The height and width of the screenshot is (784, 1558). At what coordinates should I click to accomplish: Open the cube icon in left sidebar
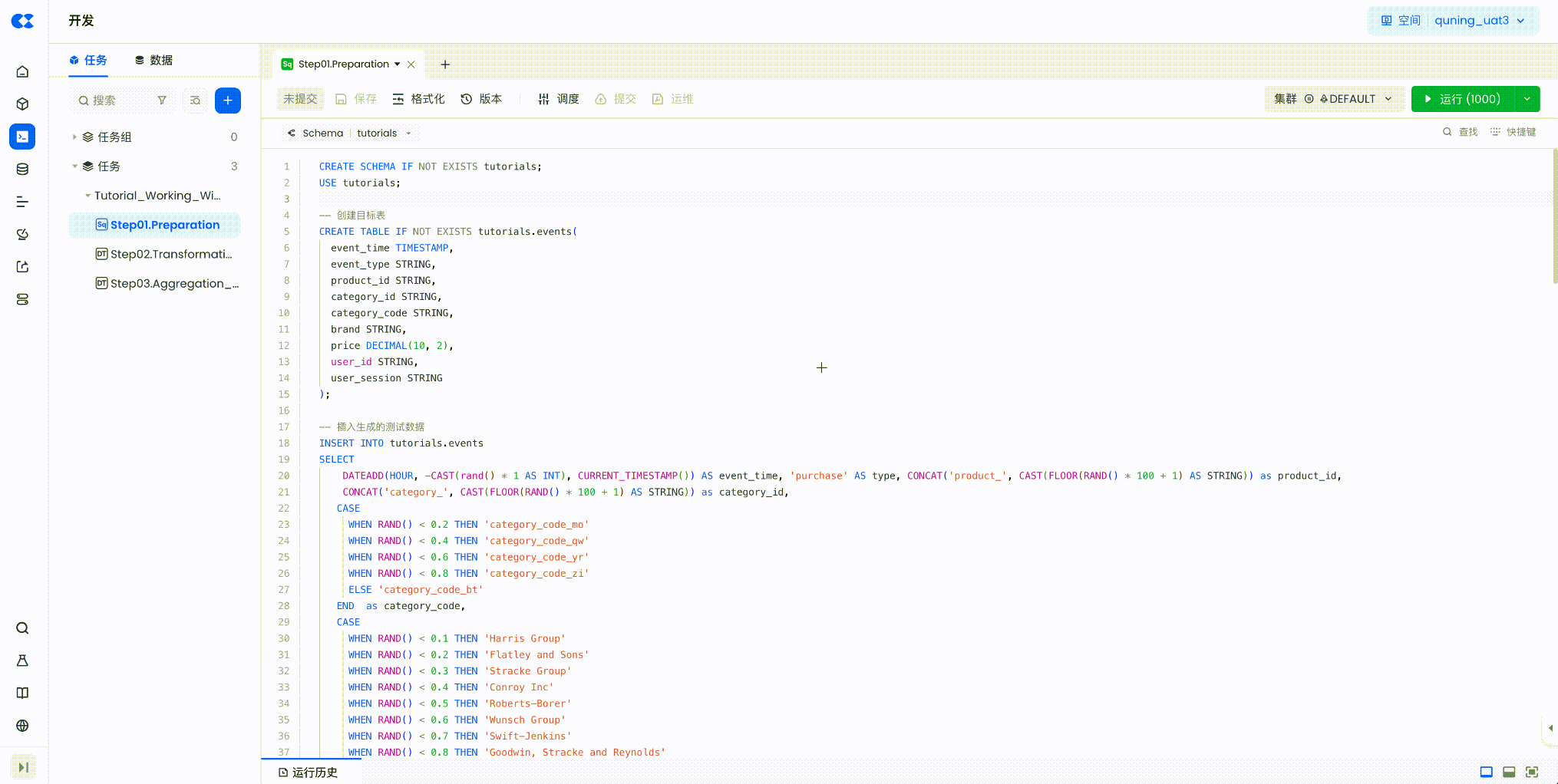pyautogui.click(x=22, y=104)
